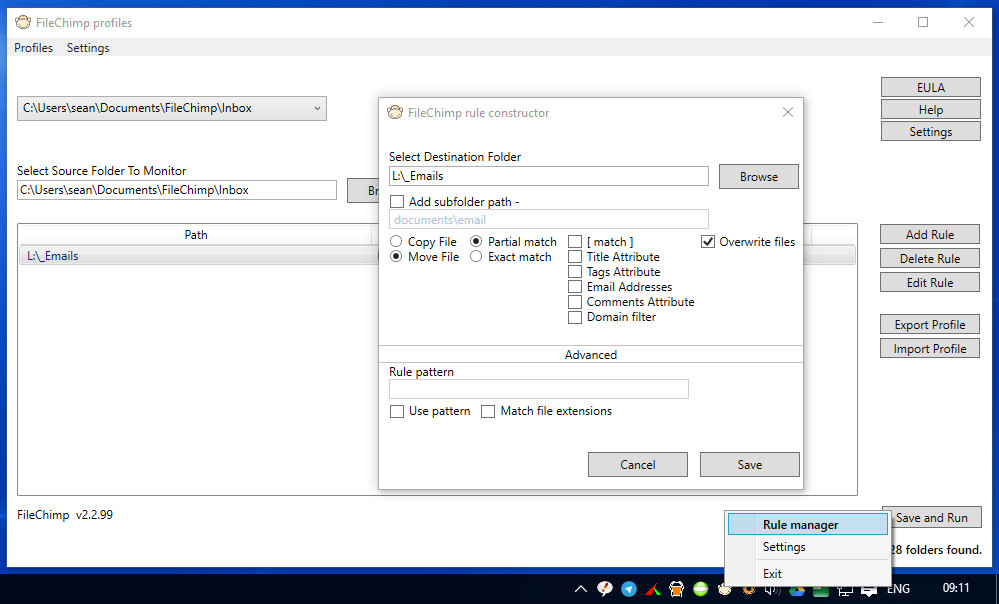Screen dimensions: 999x604
Task: Click the FileChimp v2.2.99 version label
Action: pyautogui.click(x=65, y=515)
